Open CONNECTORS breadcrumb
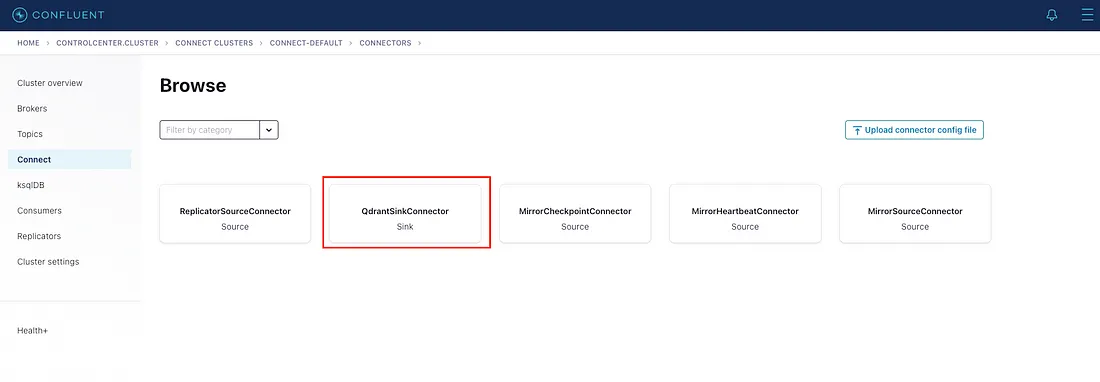This screenshot has width=1100, height=382. 385,43
